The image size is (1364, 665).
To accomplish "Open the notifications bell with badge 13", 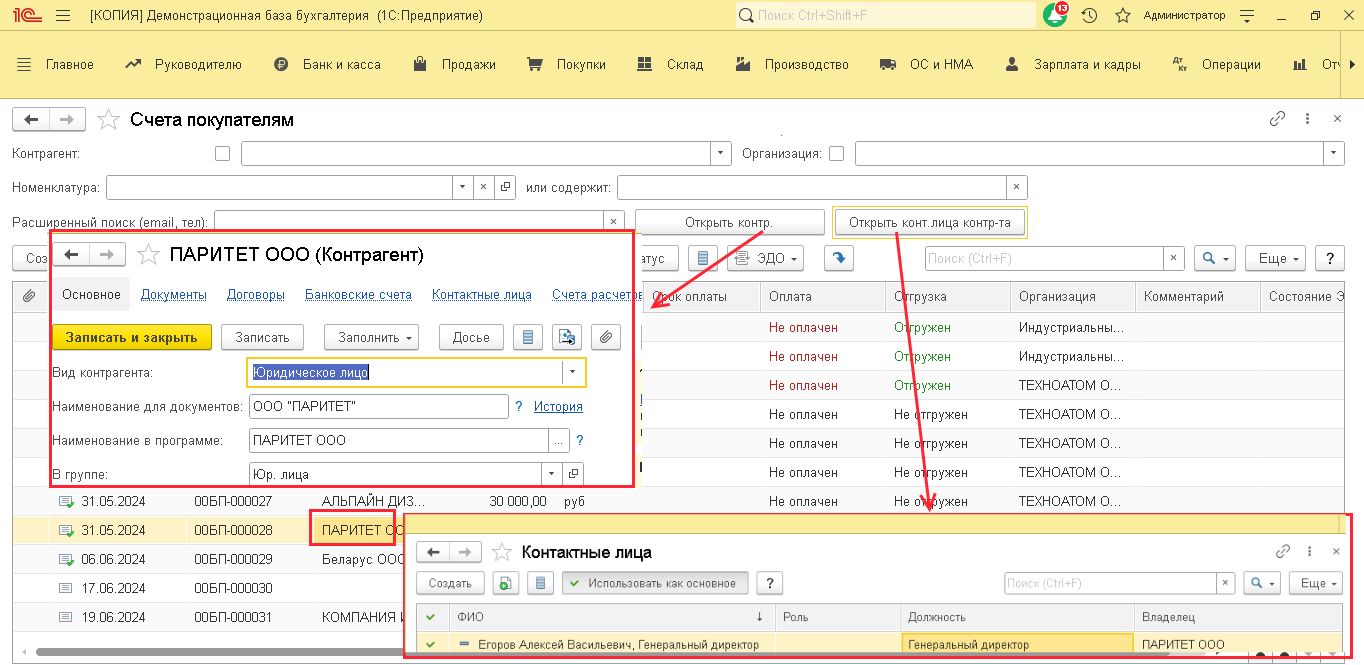I will coord(1055,15).
